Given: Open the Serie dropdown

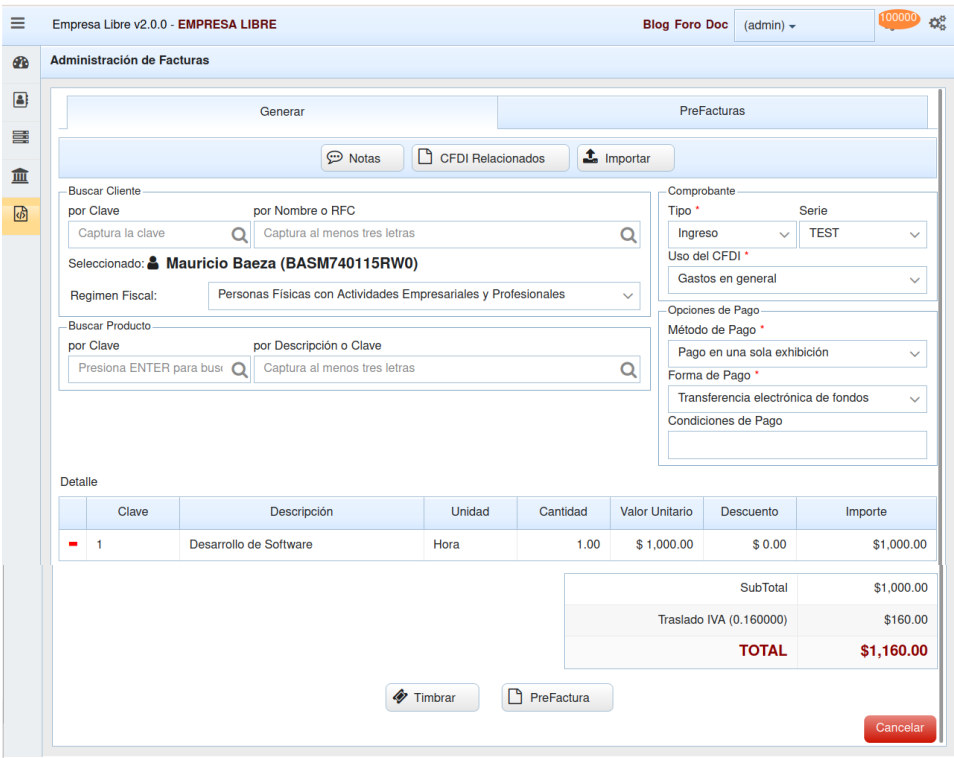Looking at the screenshot, I should pos(862,234).
